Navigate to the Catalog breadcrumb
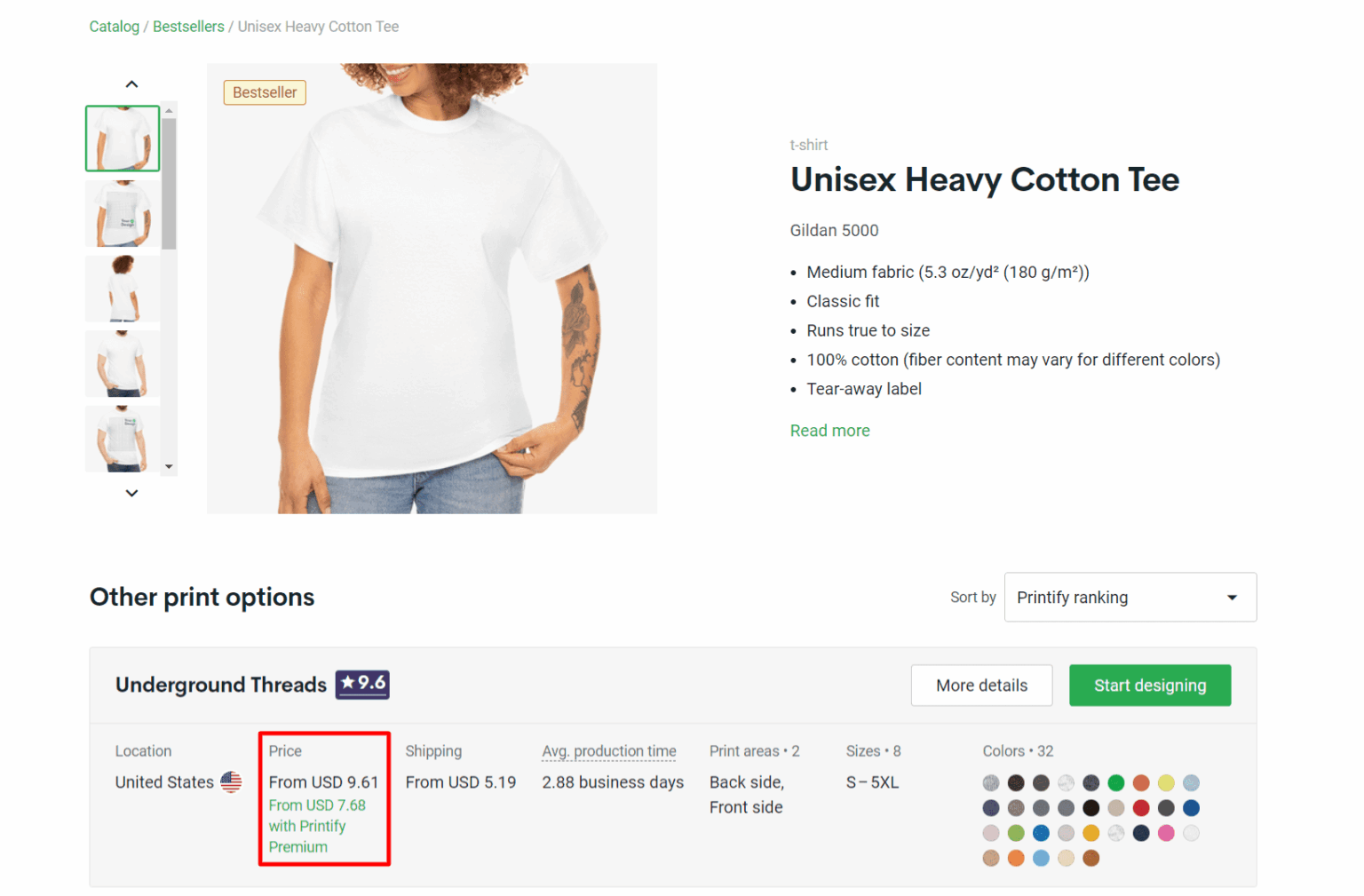Image resolution: width=1364 pixels, height=896 pixels. coord(114,27)
